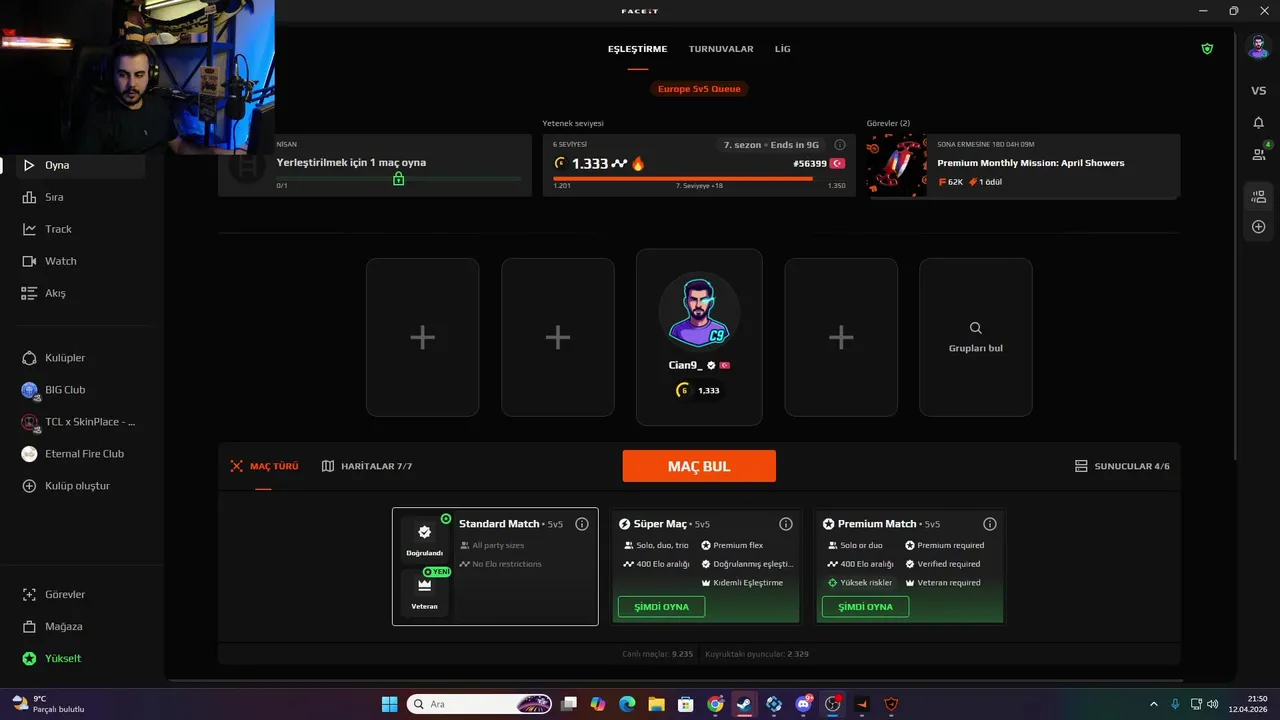Toggle the Veteran option with YENİ badge
Viewport: 1280px width, 720px height.
[x=424, y=592]
